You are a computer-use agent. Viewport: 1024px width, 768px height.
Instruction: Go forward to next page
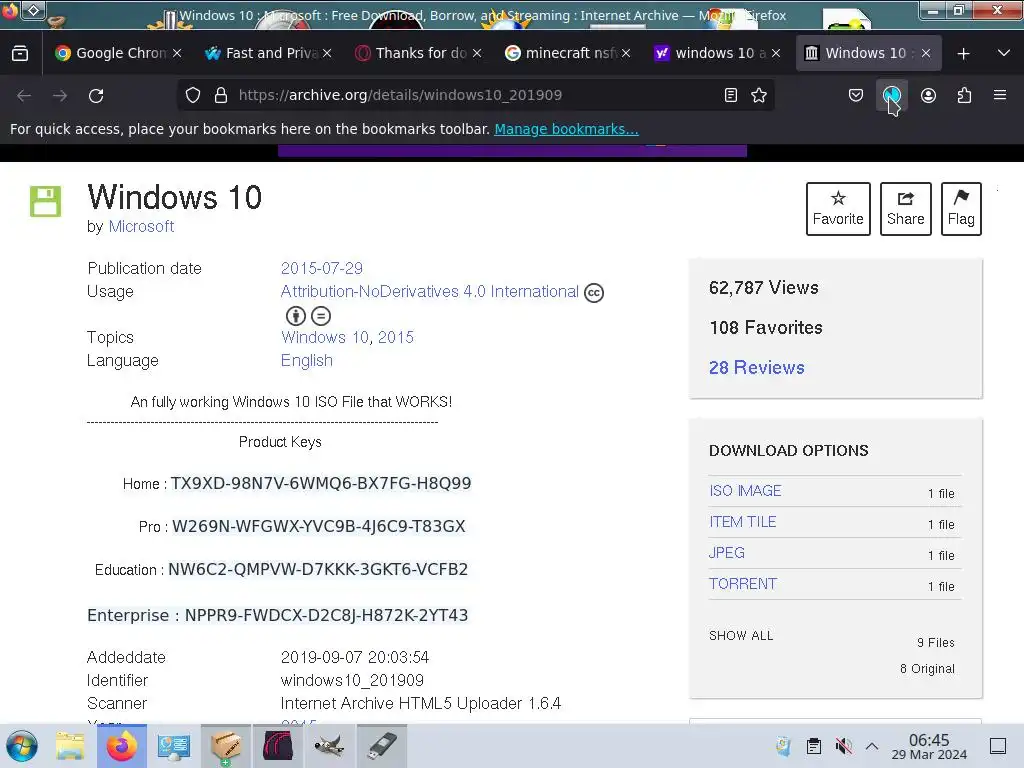[x=60, y=95]
